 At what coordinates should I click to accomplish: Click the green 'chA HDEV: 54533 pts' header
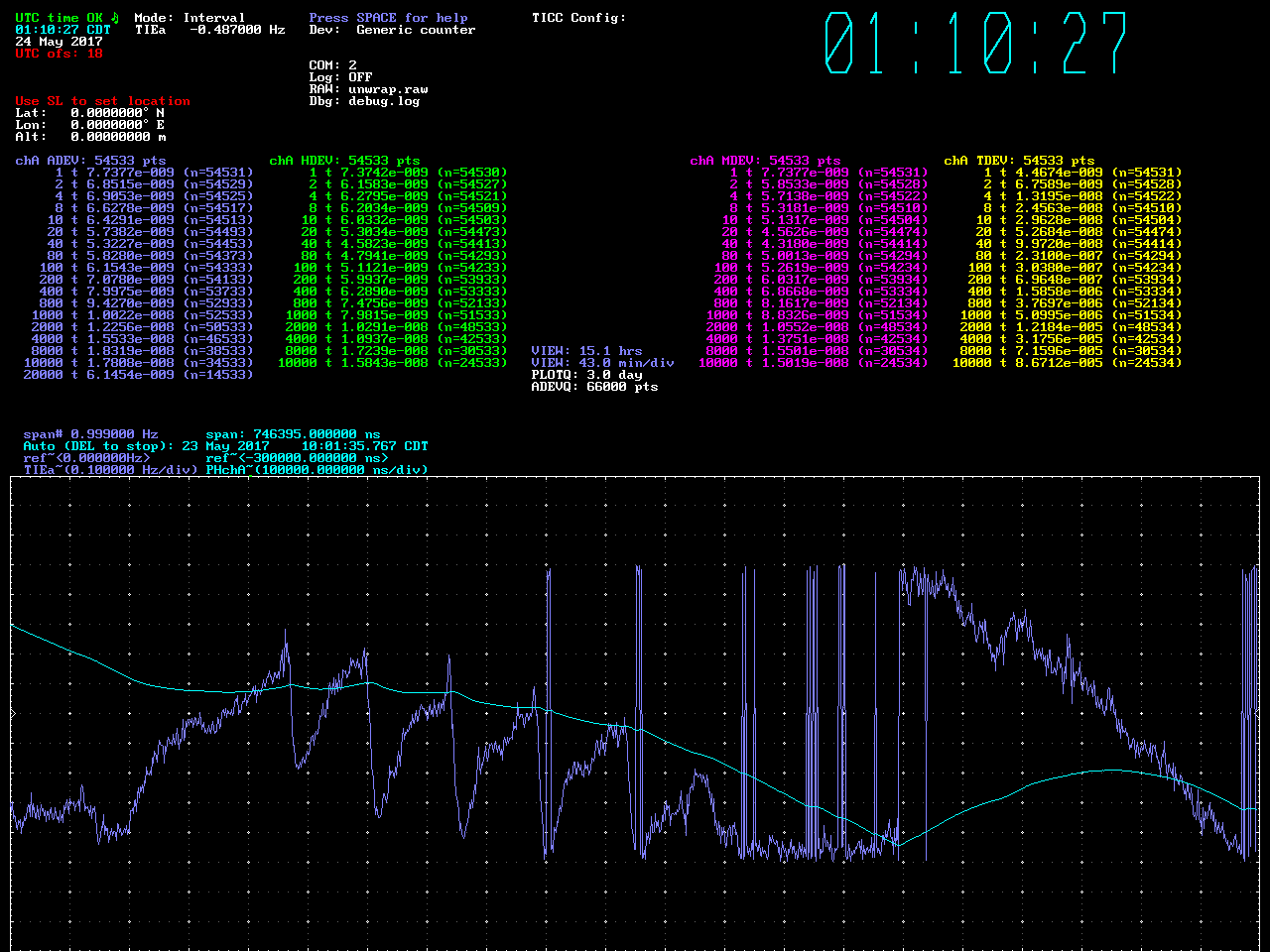[x=344, y=161]
